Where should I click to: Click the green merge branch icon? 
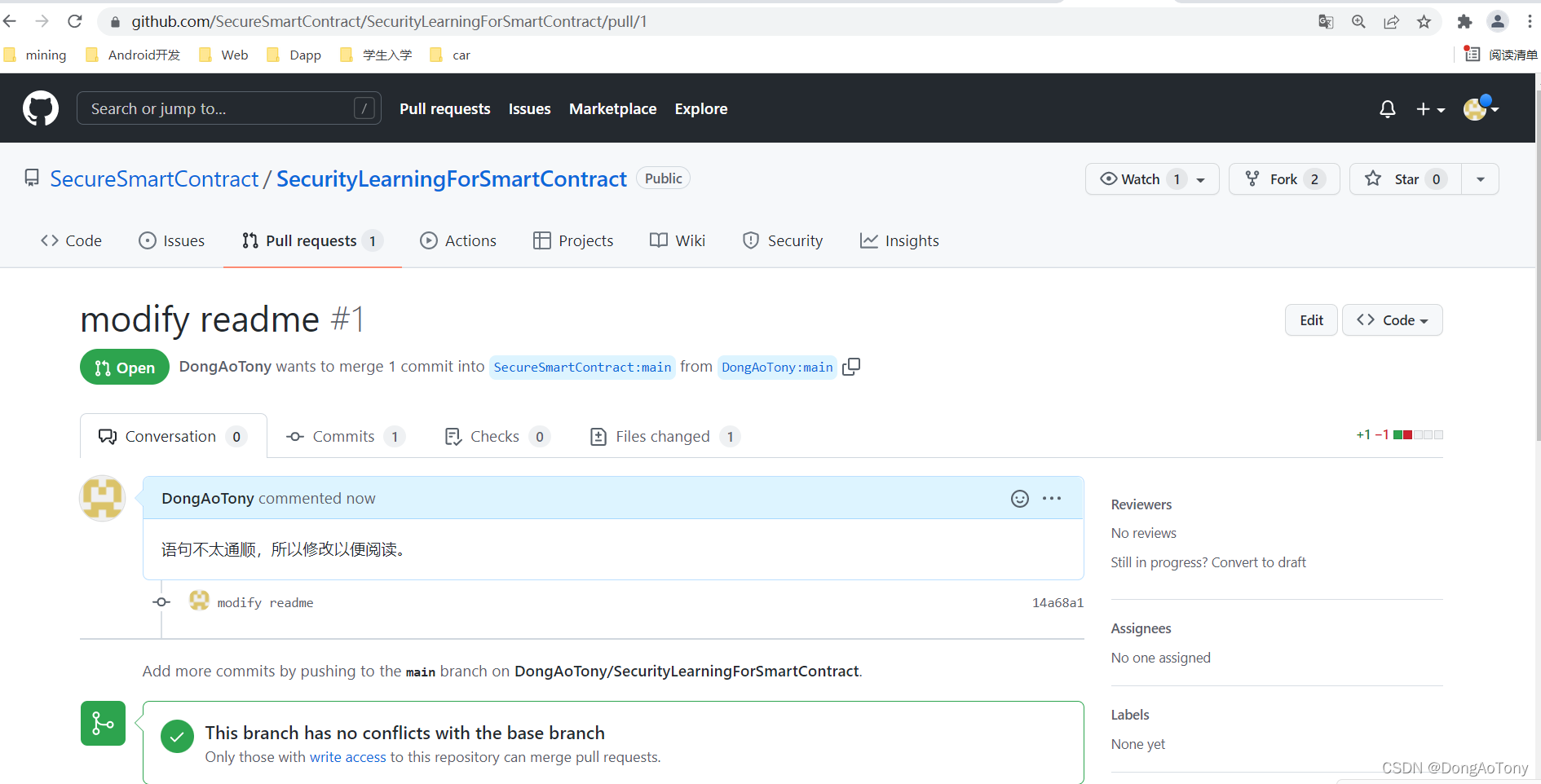point(103,723)
